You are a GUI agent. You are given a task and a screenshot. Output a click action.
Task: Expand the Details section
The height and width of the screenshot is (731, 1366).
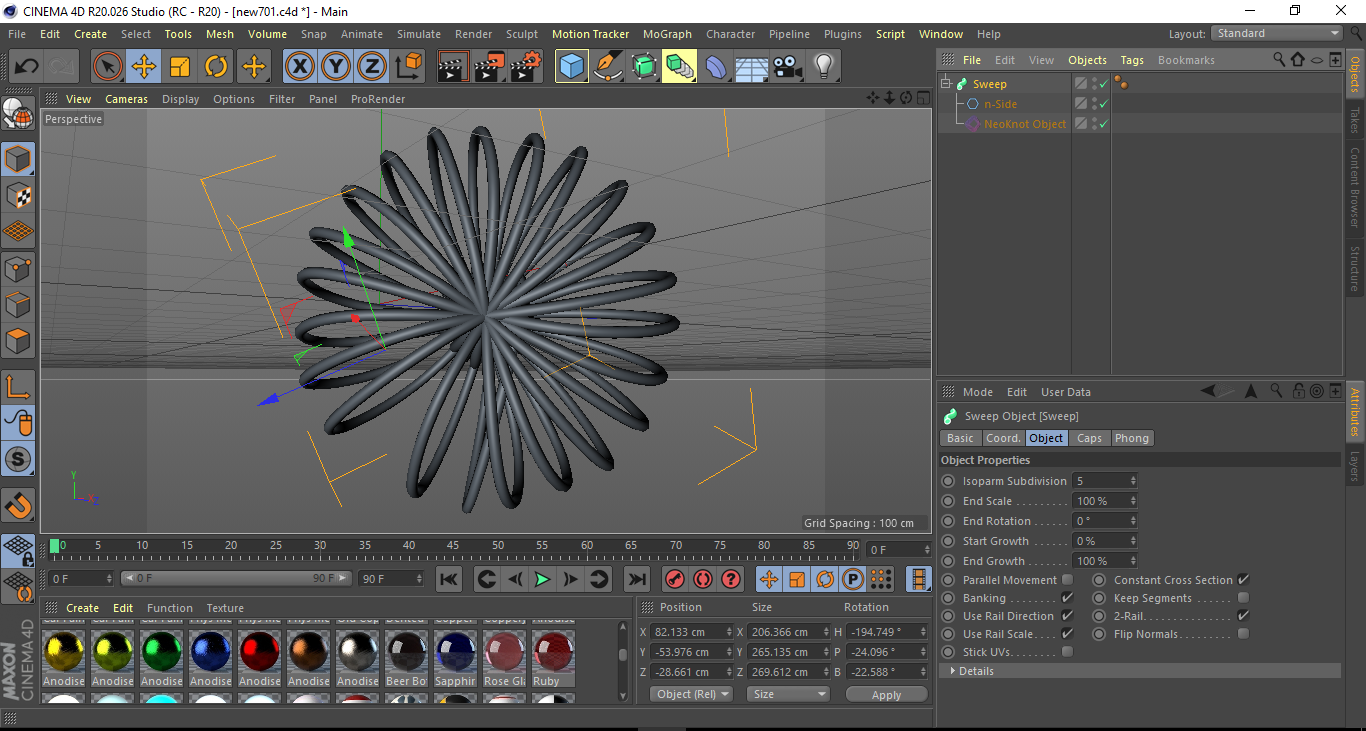pyautogui.click(x=953, y=671)
